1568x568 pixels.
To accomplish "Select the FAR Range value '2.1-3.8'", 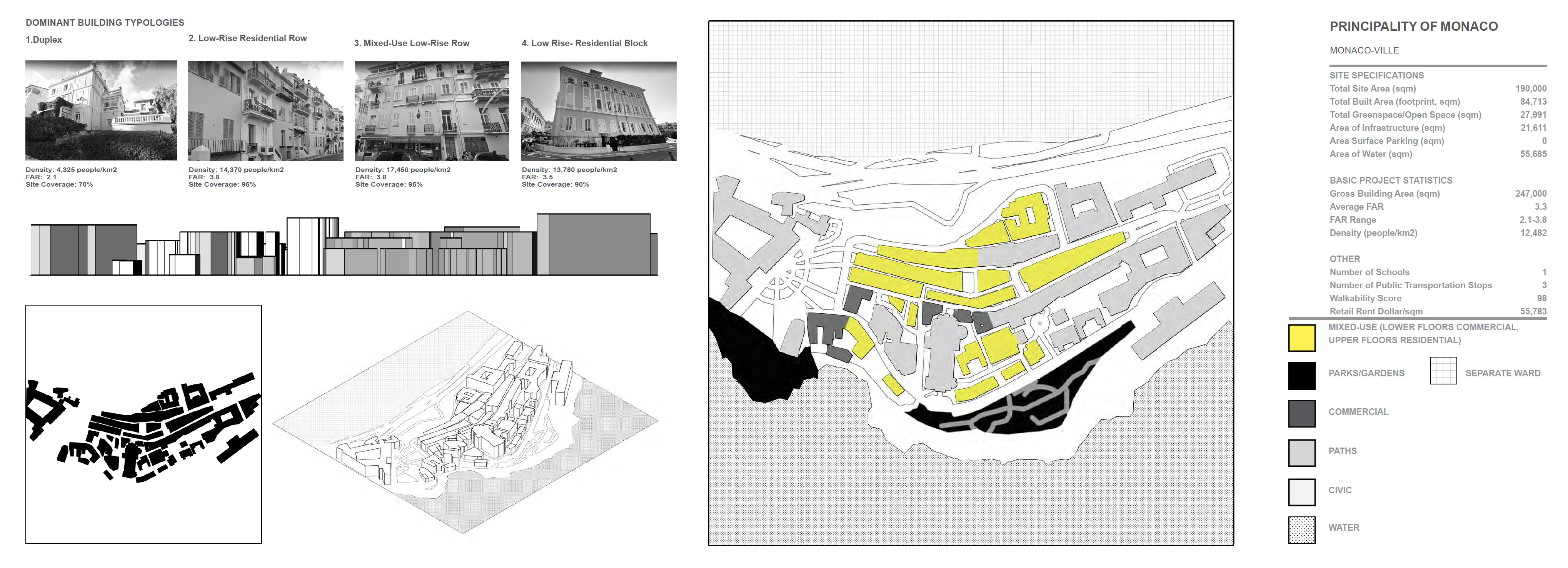I will point(1533,220).
